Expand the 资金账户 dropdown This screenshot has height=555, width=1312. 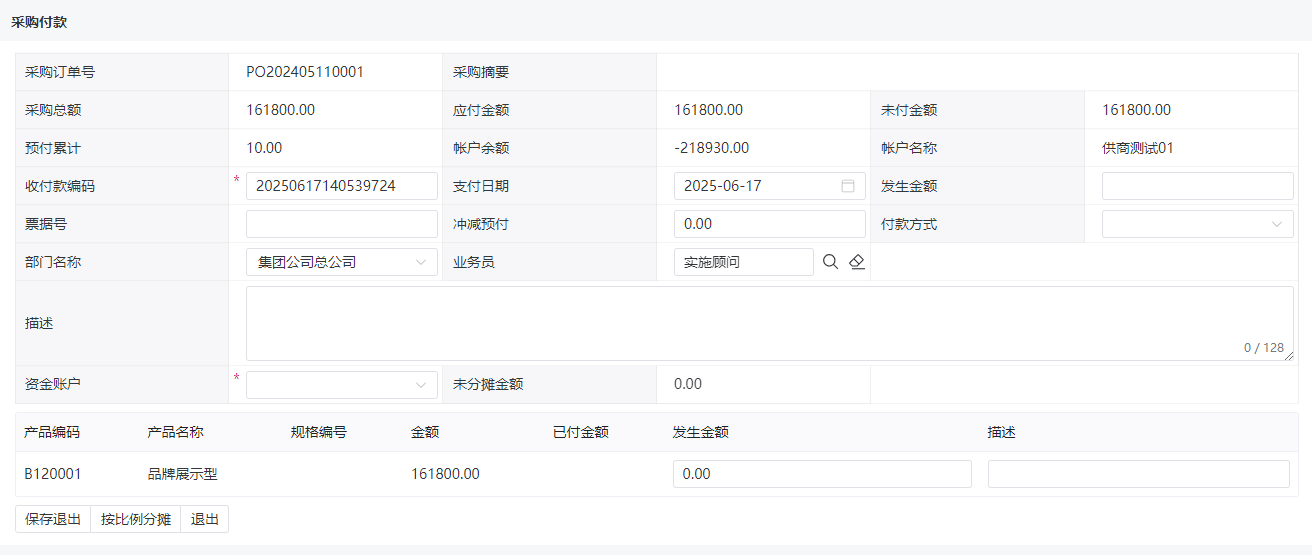tap(342, 384)
